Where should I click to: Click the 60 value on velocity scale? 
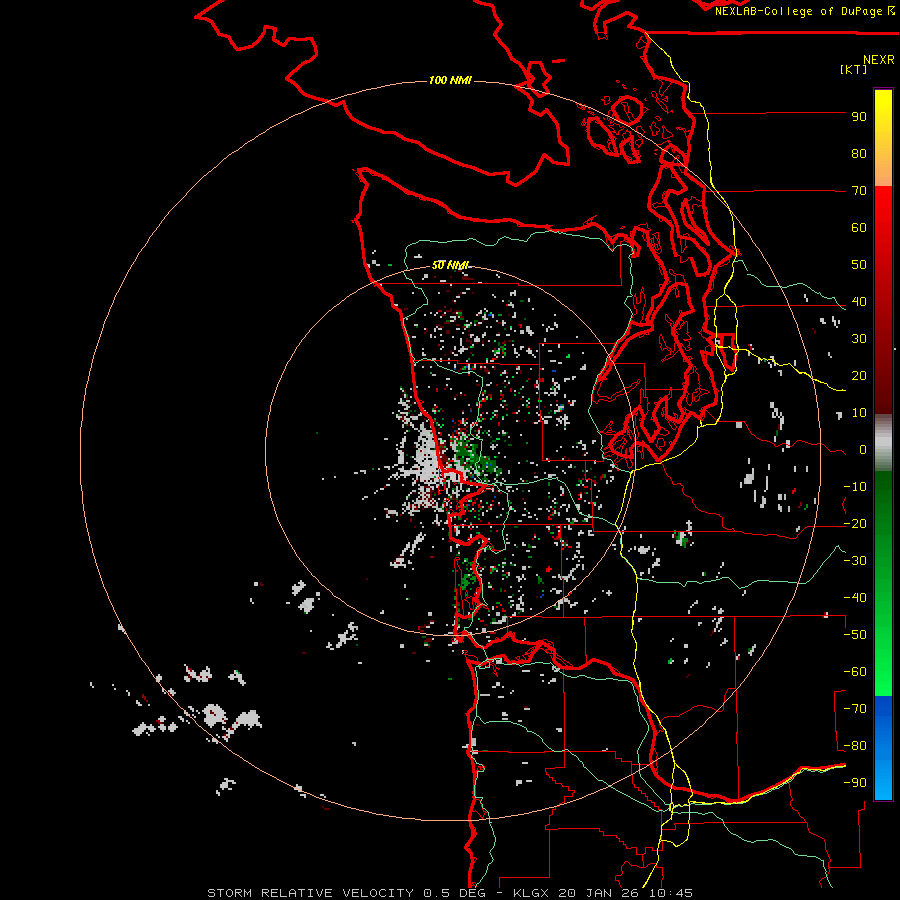(x=859, y=228)
